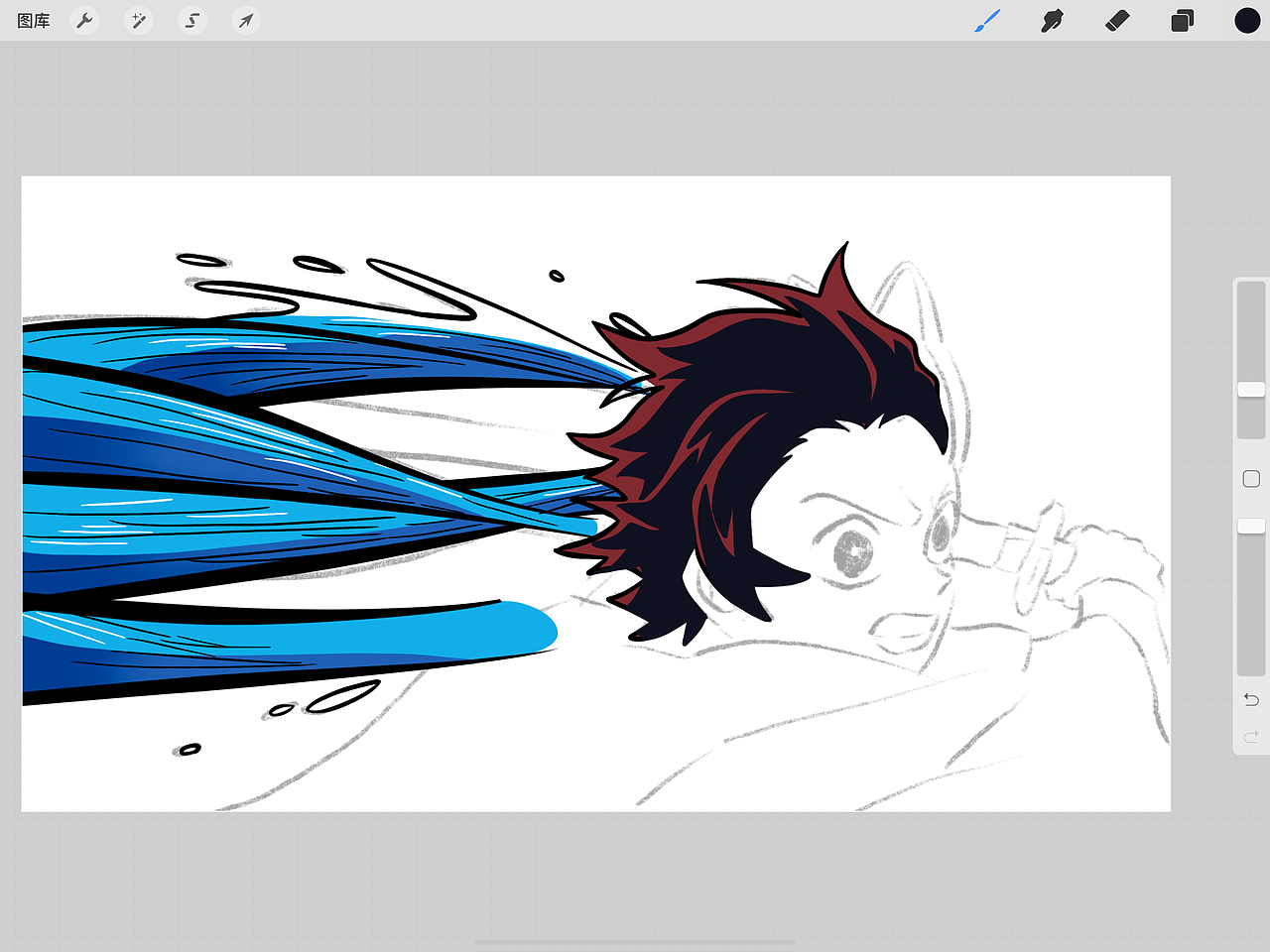Select the Eraser tool
1270x952 pixels.
(x=1117, y=20)
